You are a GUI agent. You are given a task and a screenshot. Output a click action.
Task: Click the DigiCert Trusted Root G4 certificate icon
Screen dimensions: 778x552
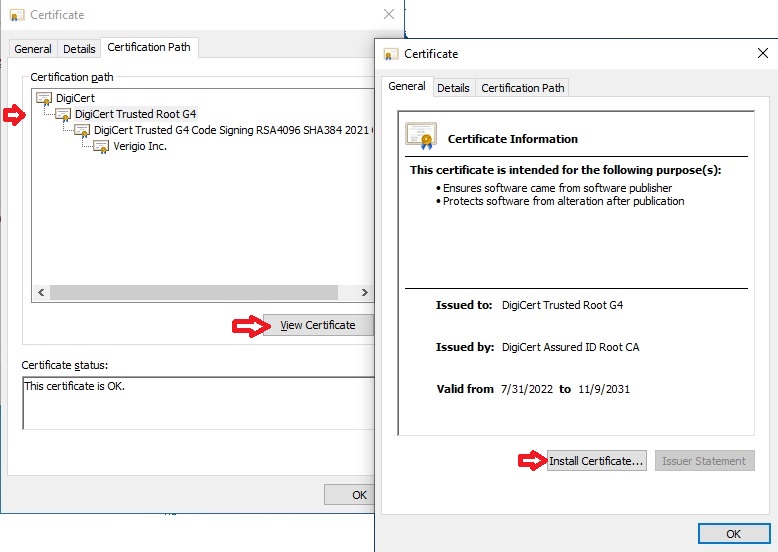[x=63, y=115]
